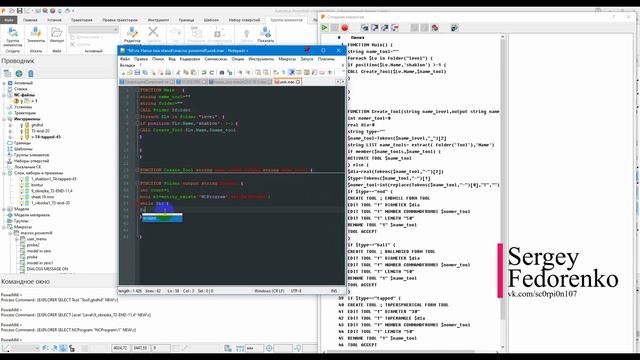
Task: Click the Показать ribbon icon
Action: click(x=265, y=35)
